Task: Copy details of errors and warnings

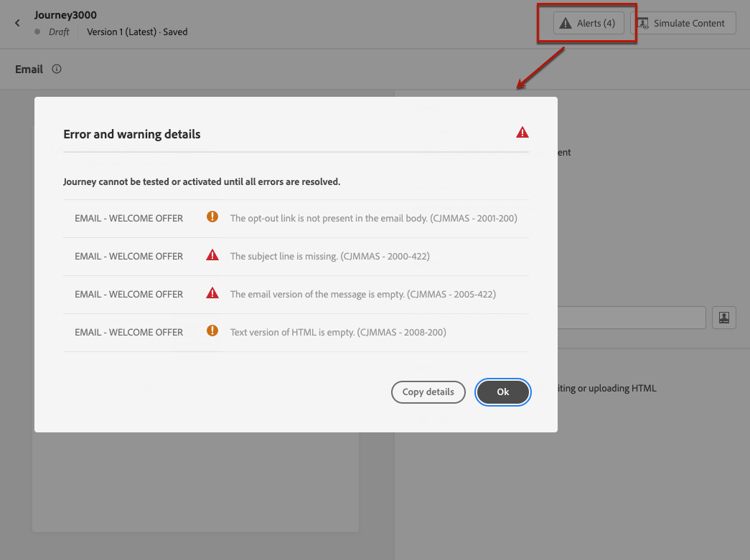Action: pyautogui.click(x=428, y=392)
